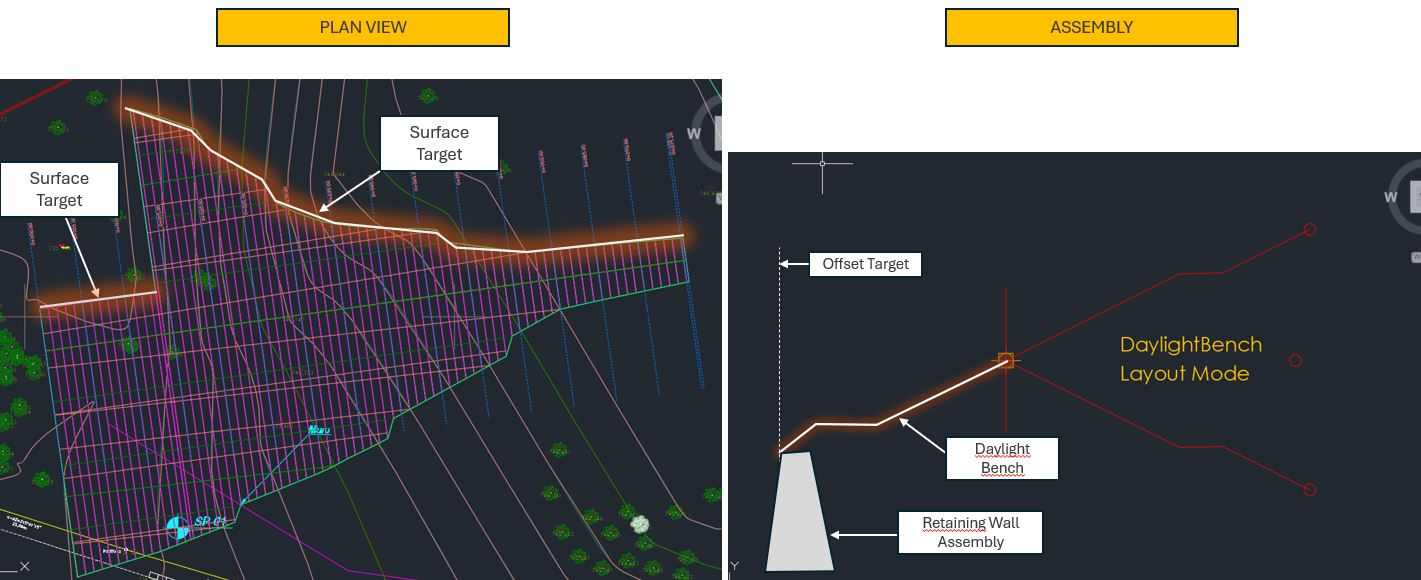The width and height of the screenshot is (1421, 580).
Task: Click the Surface Target callout label
Action: (438, 143)
